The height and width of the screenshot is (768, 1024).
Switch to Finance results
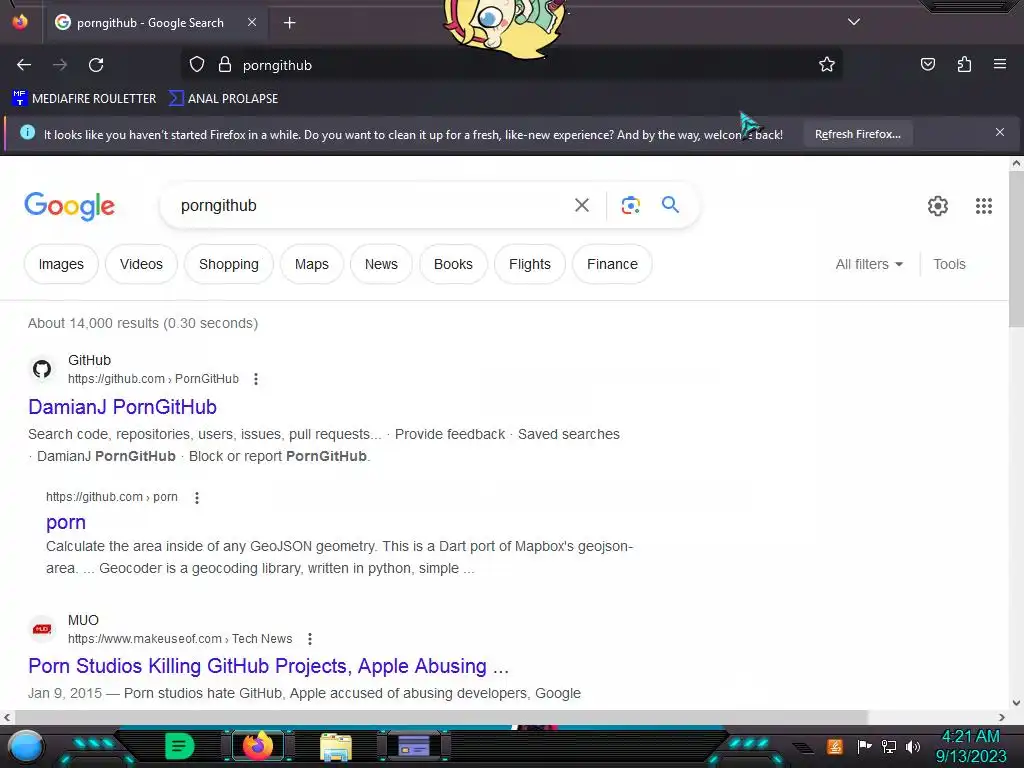click(612, 264)
